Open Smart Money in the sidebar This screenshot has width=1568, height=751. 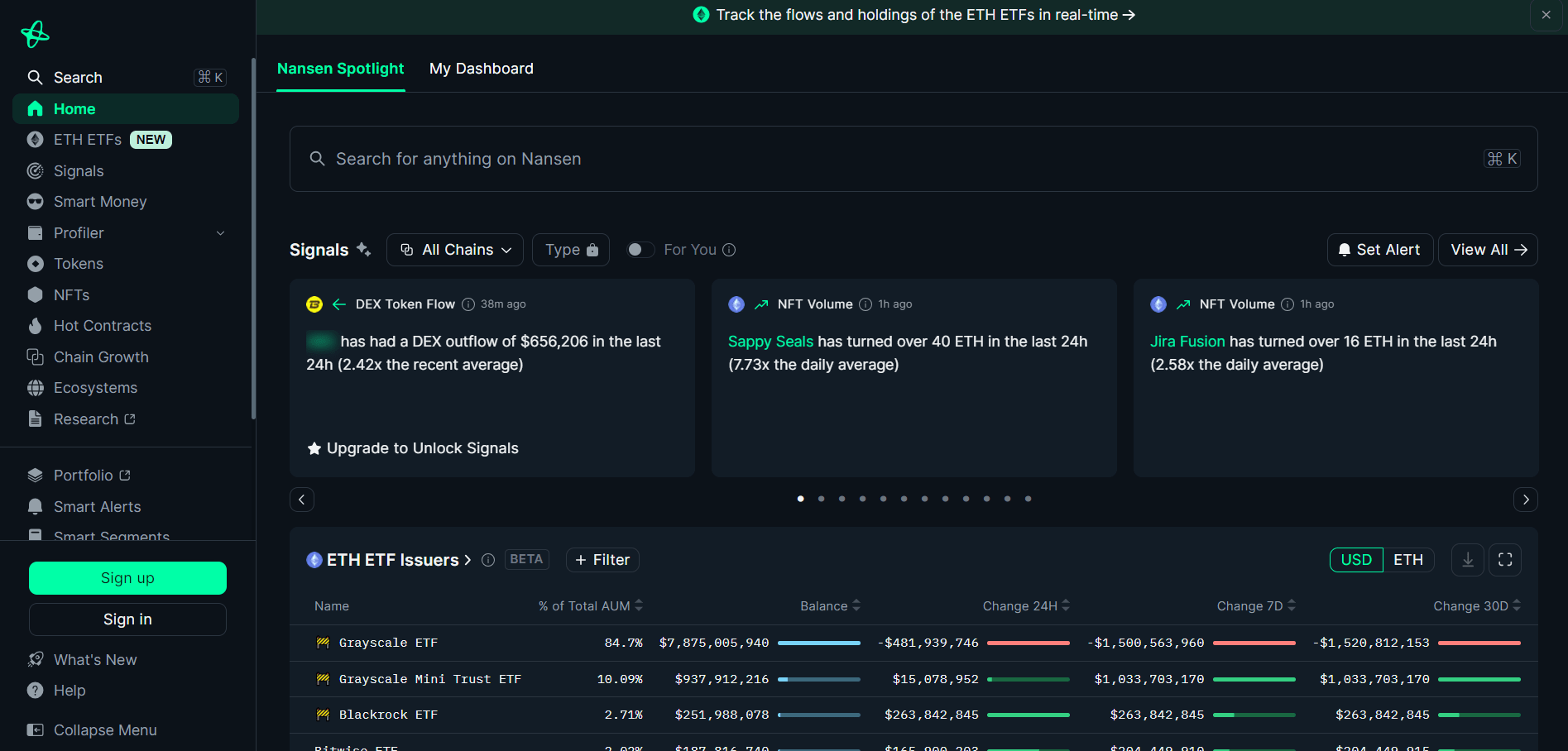point(126,202)
